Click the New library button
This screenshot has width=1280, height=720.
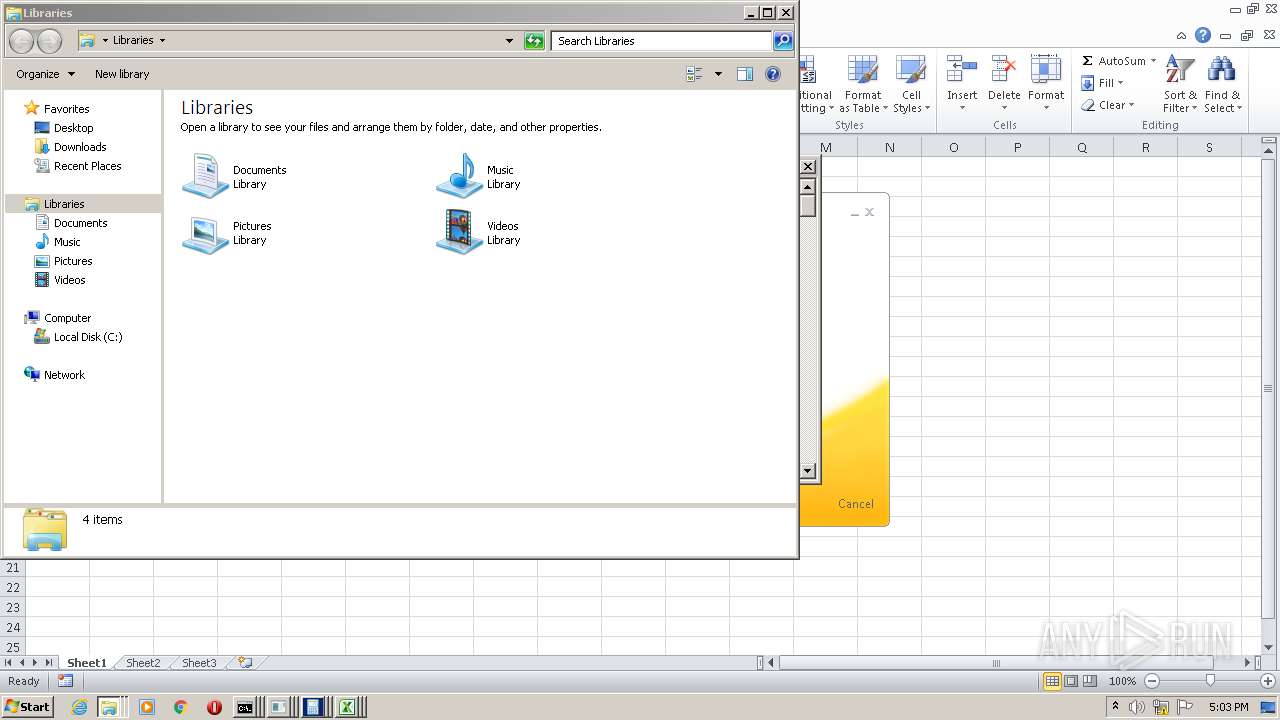[122, 74]
